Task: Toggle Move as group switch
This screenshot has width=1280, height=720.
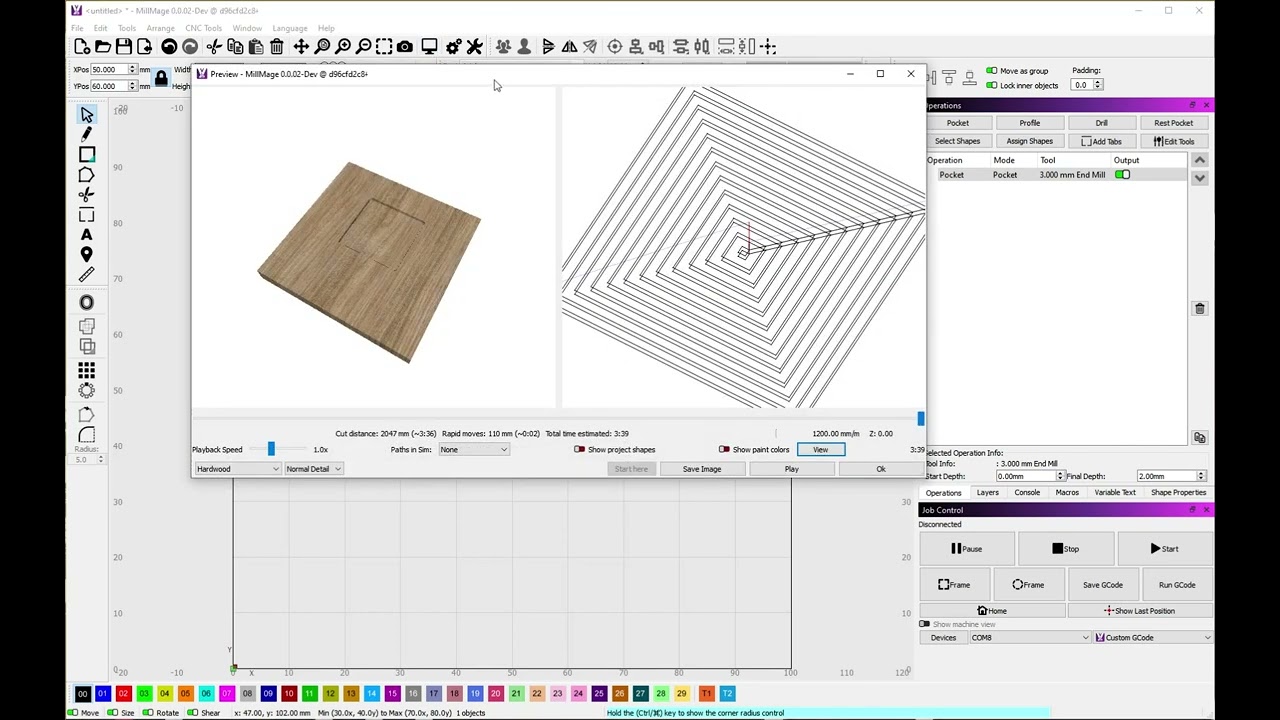Action: tap(991, 71)
